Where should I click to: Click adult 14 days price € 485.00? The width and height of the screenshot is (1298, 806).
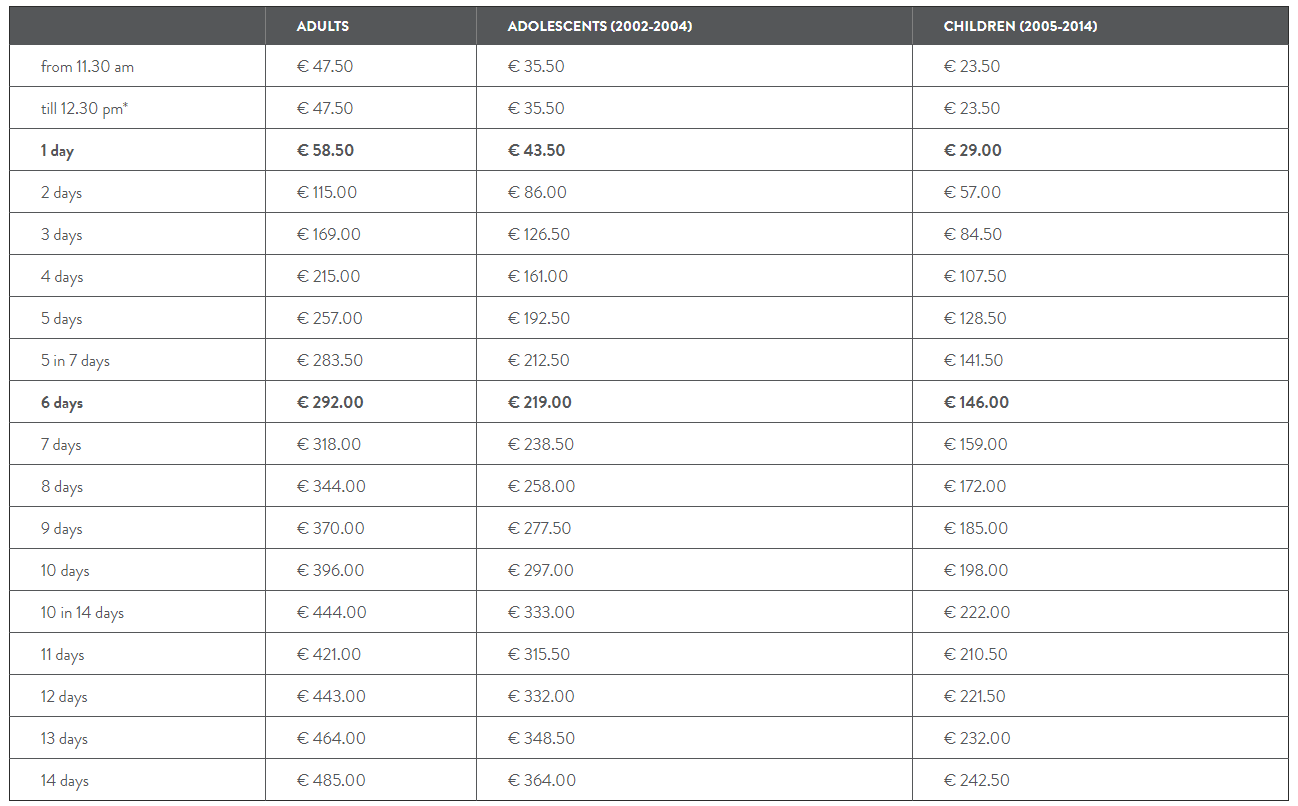(331, 780)
